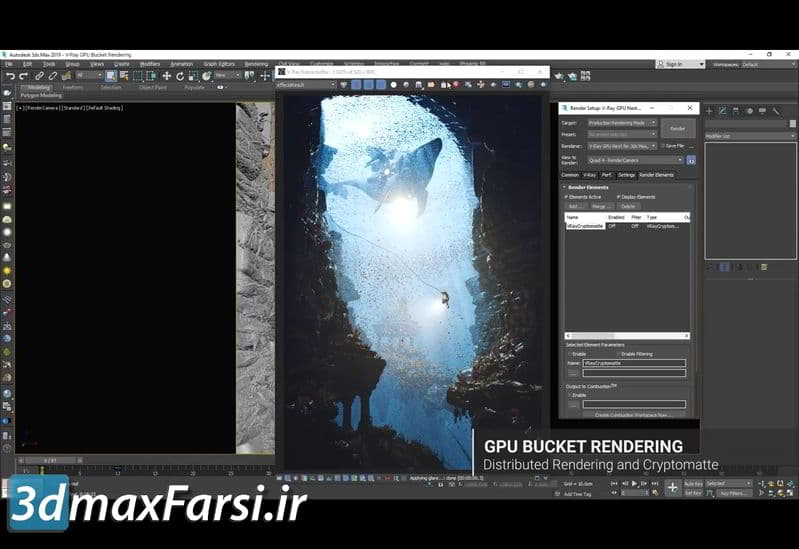Activate the Select and Move tool
The width and height of the screenshot is (799, 549).
[166, 75]
